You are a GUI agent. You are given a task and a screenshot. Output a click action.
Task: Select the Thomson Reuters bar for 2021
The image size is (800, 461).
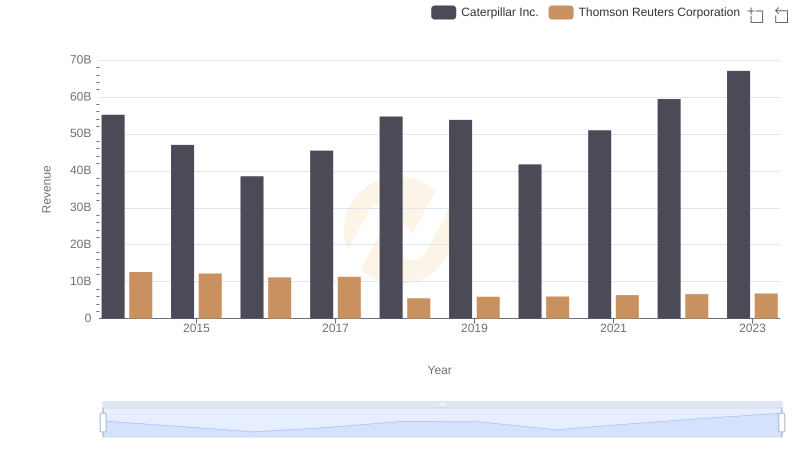(x=628, y=306)
